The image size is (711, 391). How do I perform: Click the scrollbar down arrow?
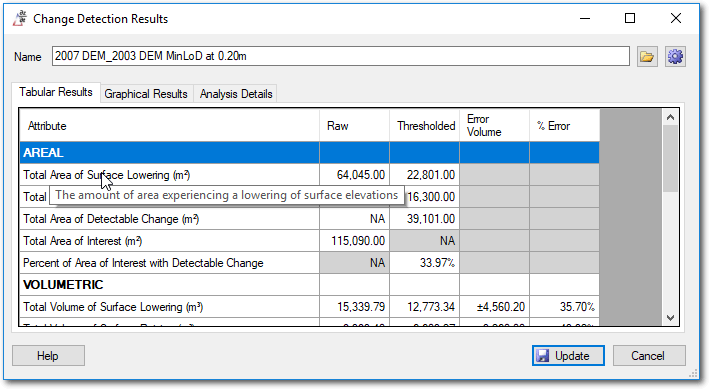coord(671,318)
